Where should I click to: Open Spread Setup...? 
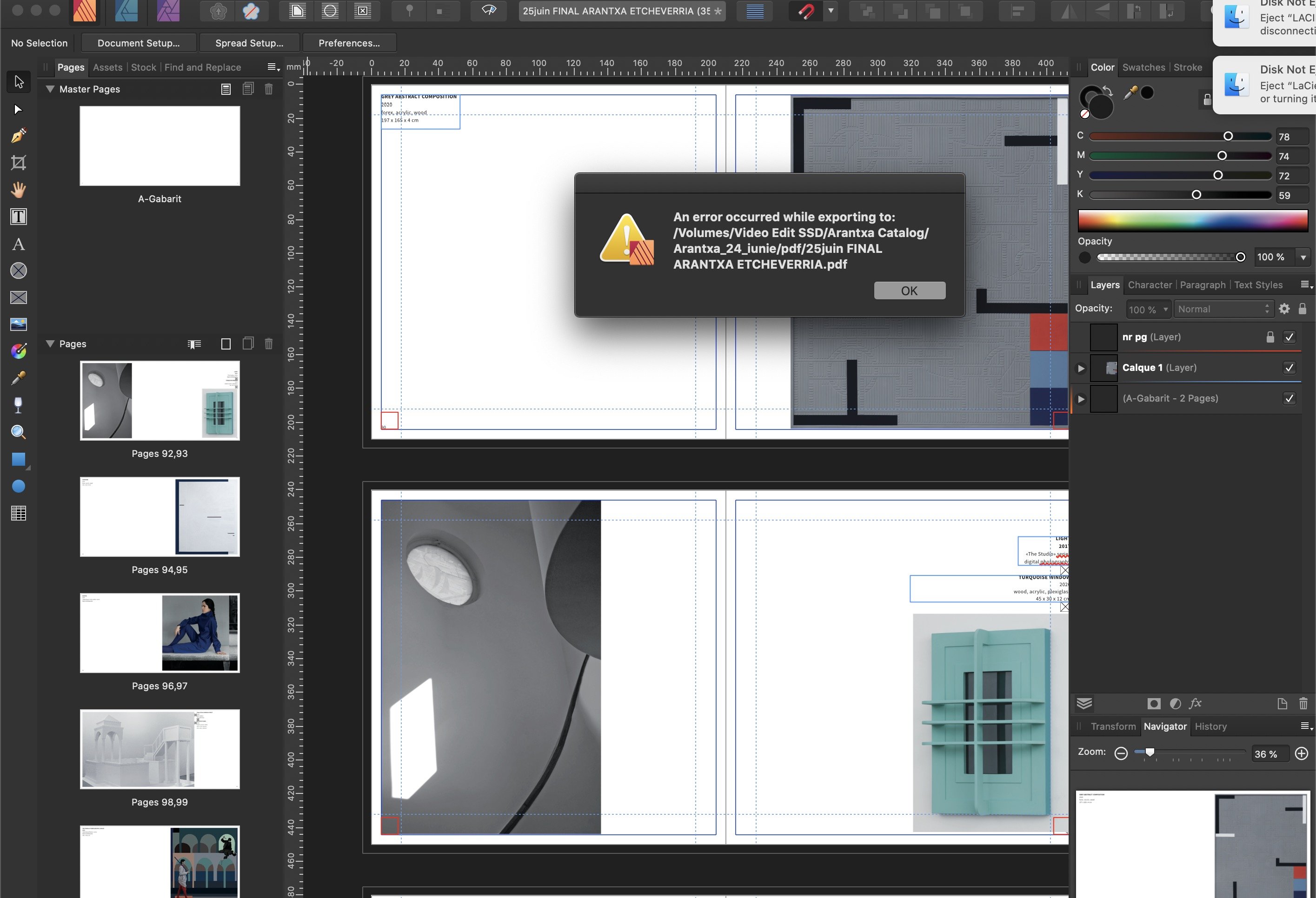[249, 43]
